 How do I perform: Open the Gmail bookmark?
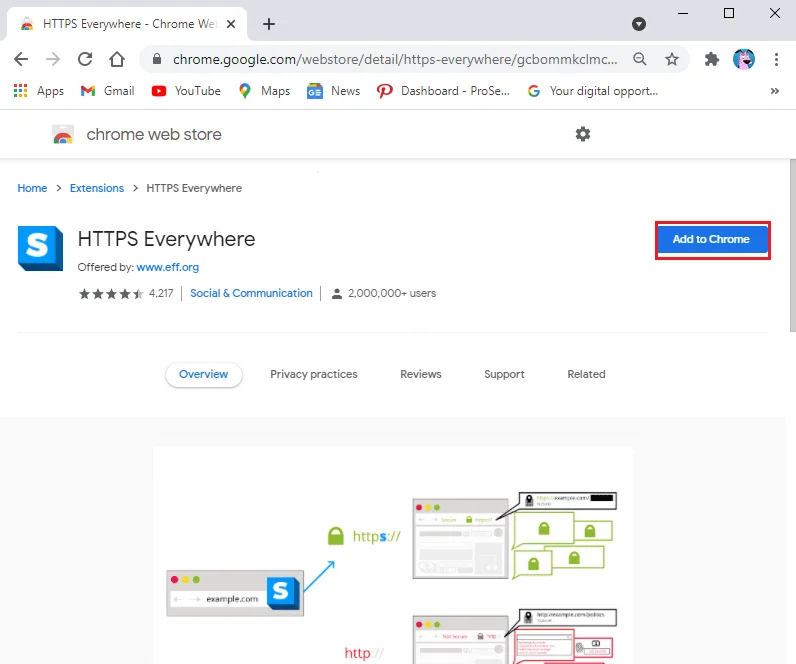click(108, 91)
